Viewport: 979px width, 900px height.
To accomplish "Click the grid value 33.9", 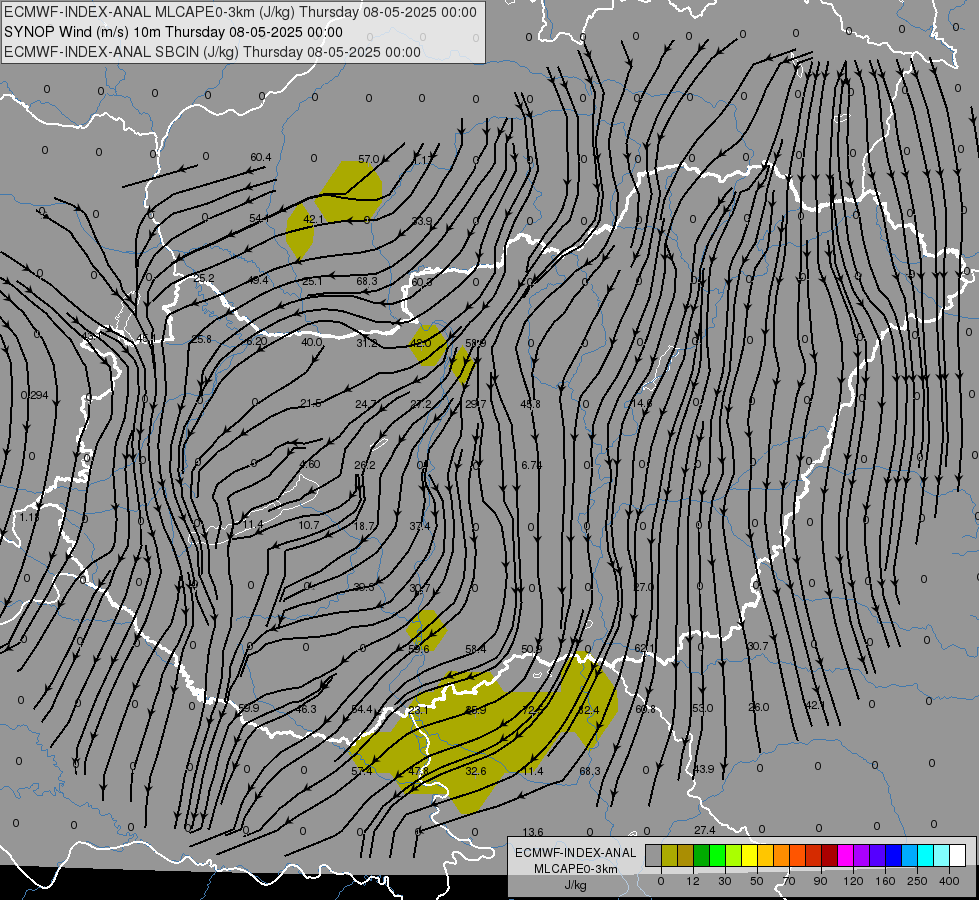I will pyautogui.click(x=422, y=221).
